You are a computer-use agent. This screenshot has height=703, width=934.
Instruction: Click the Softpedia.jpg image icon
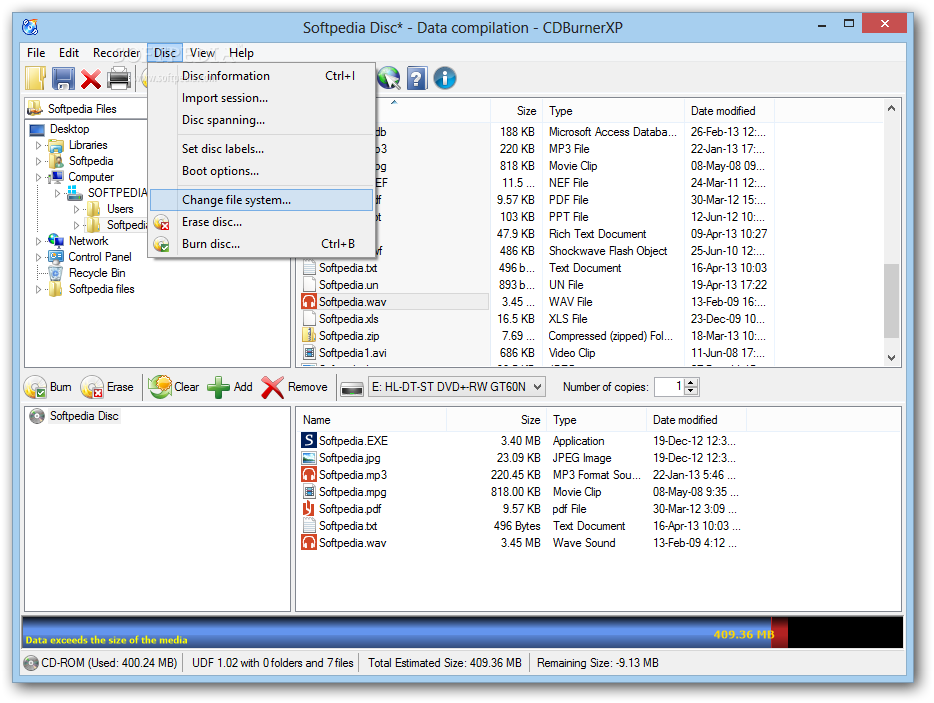point(309,458)
